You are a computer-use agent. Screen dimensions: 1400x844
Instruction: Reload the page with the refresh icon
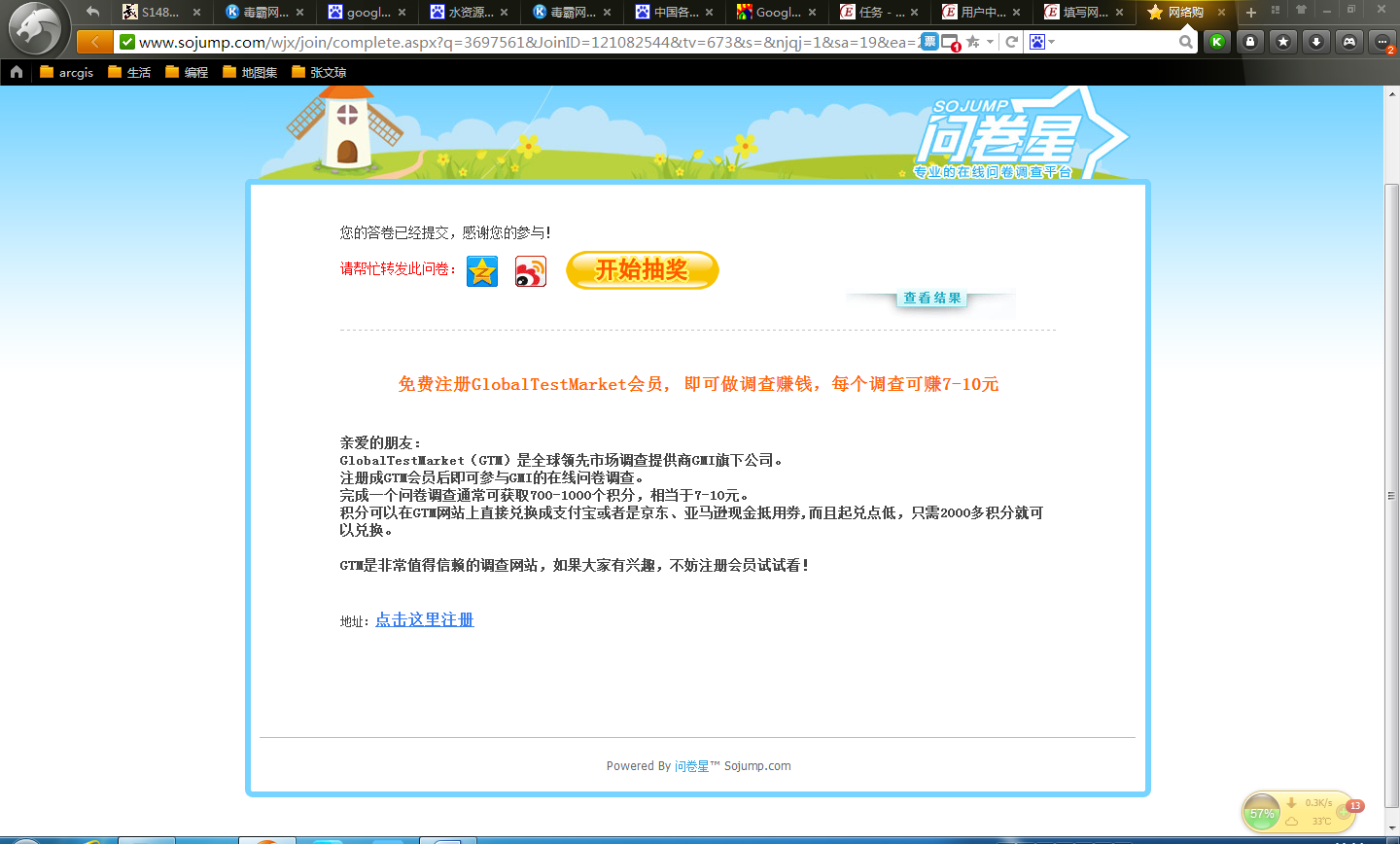coord(1011,42)
